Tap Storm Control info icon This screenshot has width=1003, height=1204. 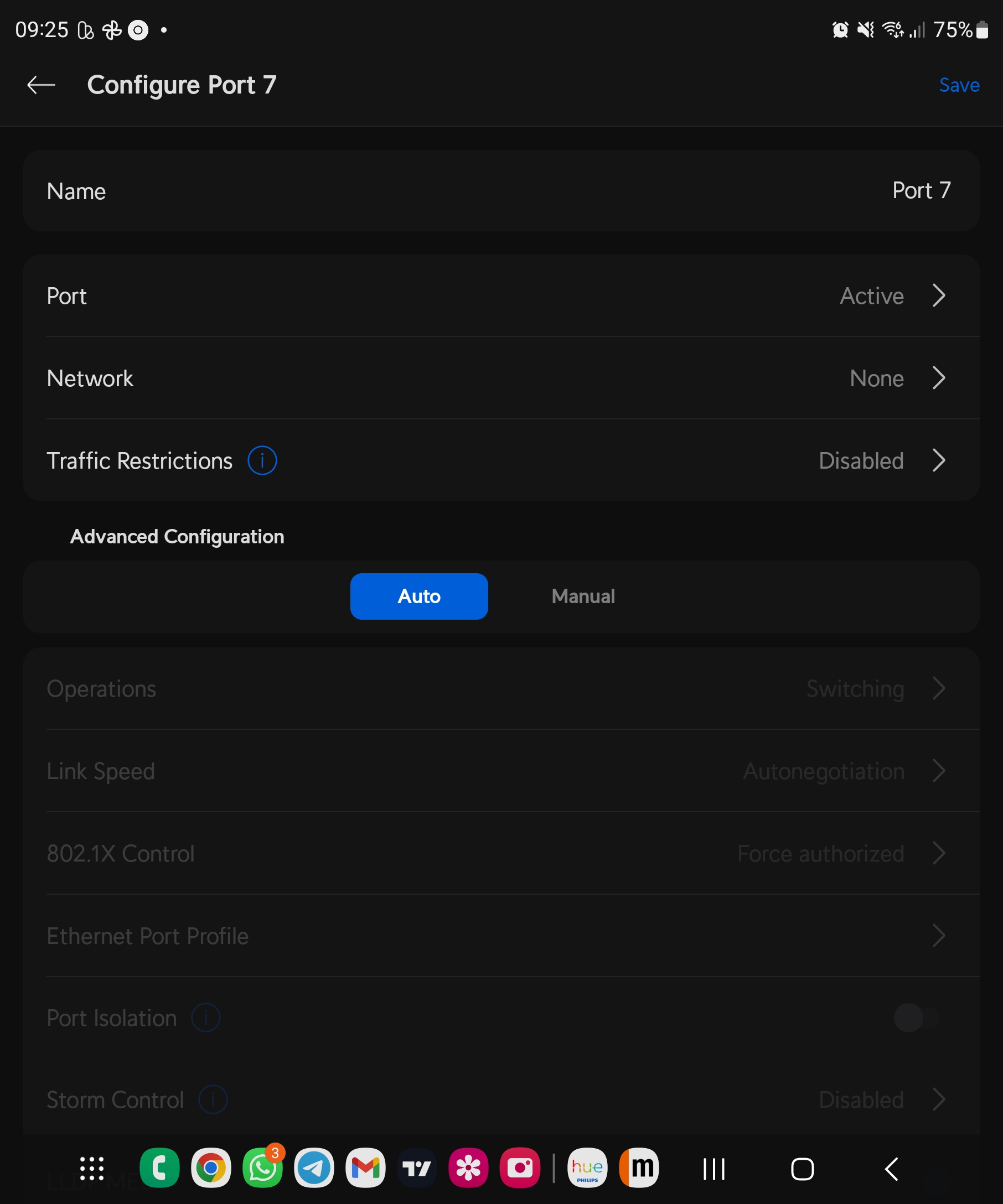pos(213,1099)
